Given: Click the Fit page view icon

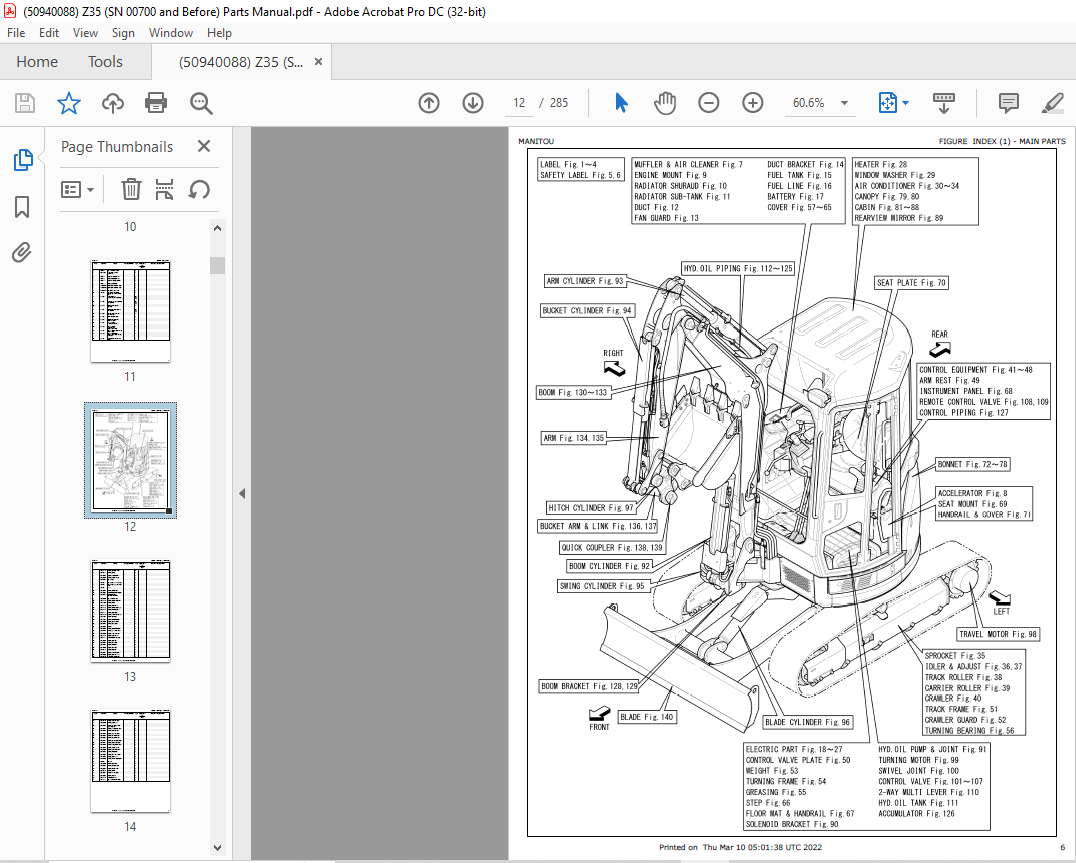Looking at the screenshot, I should 887,103.
